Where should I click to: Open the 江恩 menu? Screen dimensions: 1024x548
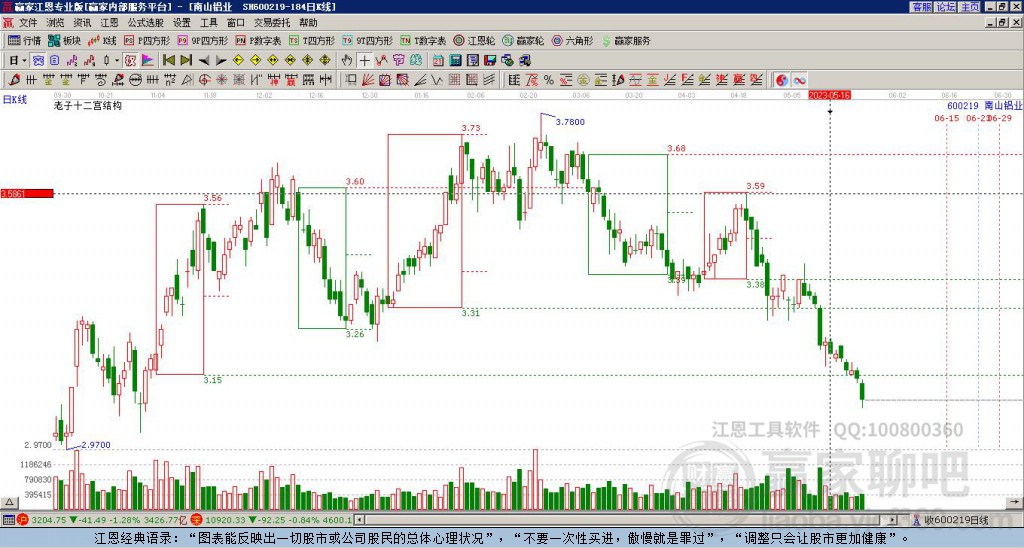click(x=109, y=23)
